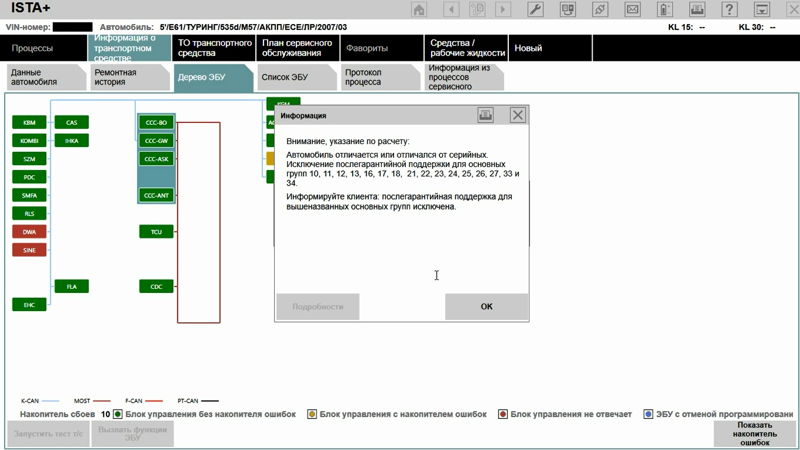The width and height of the screenshot is (800, 450).
Task: Click the battery status icon in toolbar
Action: (666, 10)
